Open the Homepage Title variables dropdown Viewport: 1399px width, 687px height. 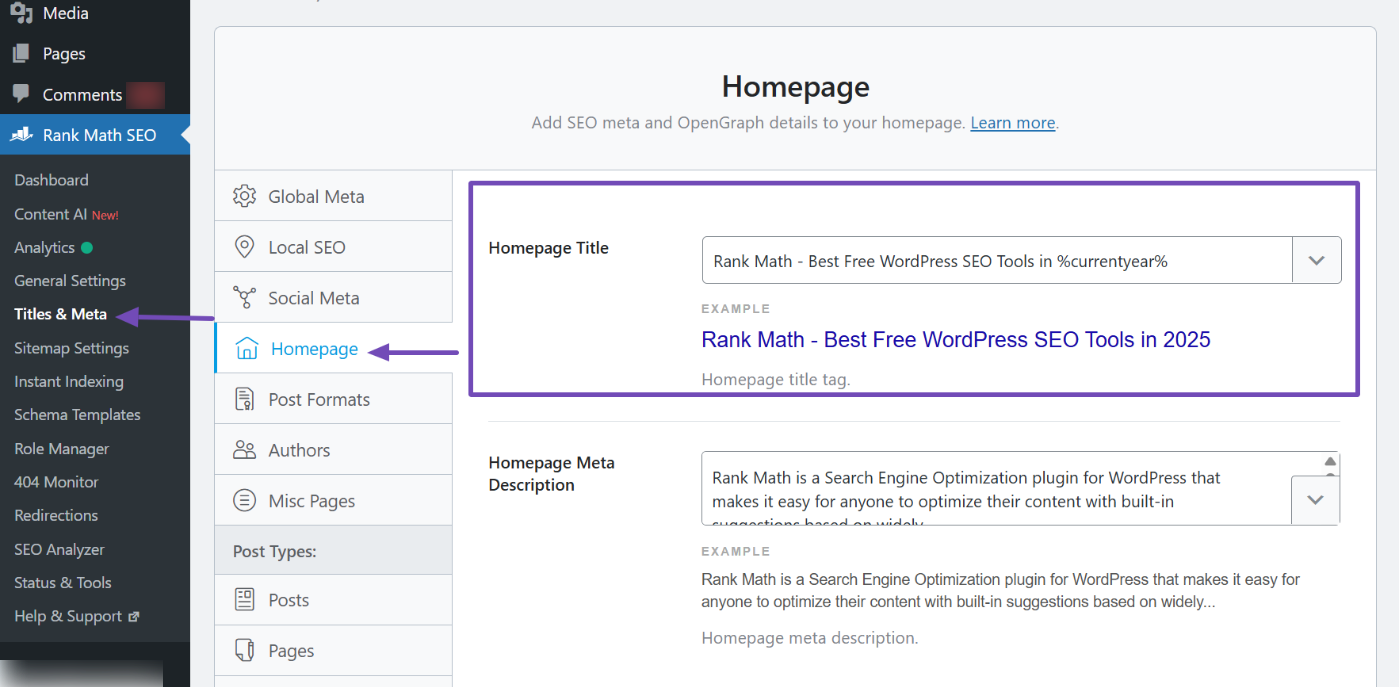click(1316, 261)
